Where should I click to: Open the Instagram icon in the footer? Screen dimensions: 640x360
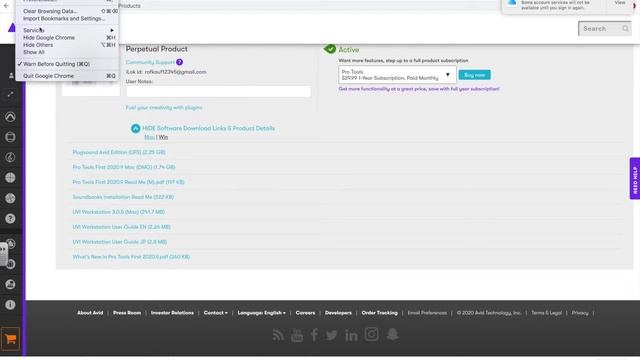371,334
